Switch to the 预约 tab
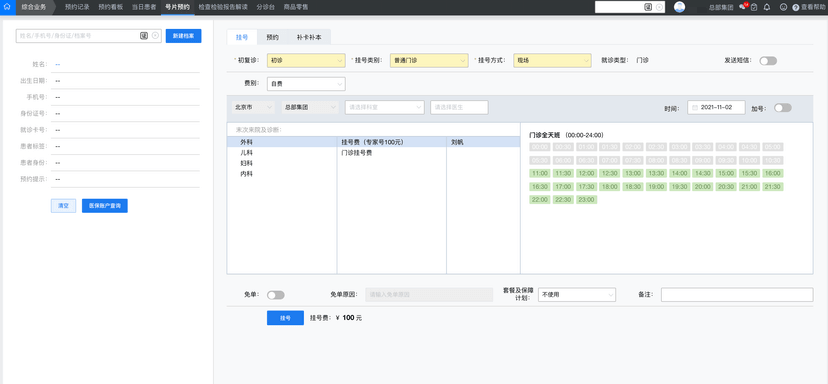This screenshot has height=384, width=828. pyautogui.click(x=272, y=38)
